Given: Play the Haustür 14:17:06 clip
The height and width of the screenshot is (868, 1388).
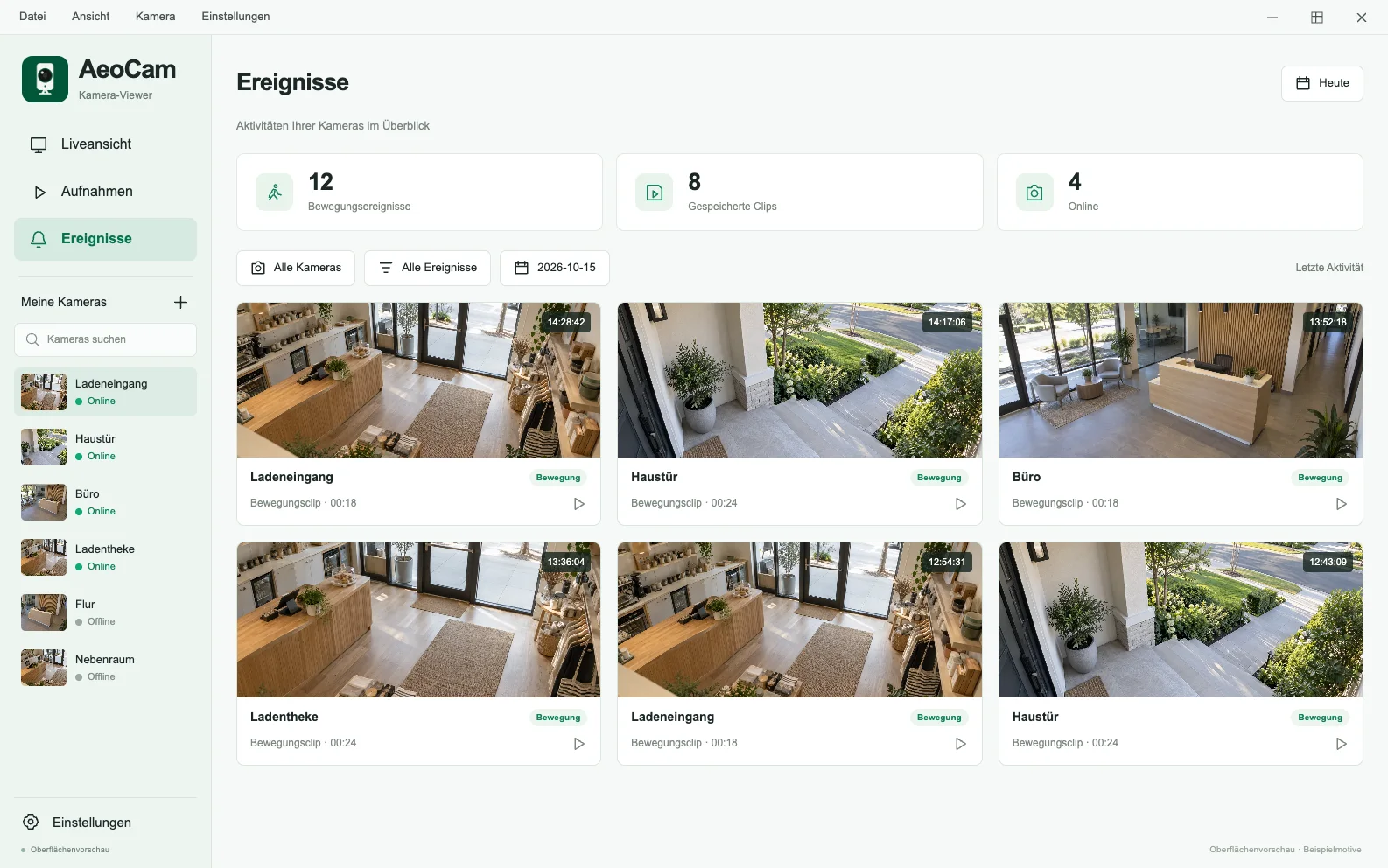Looking at the screenshot, I should click(x=960, y=504).
